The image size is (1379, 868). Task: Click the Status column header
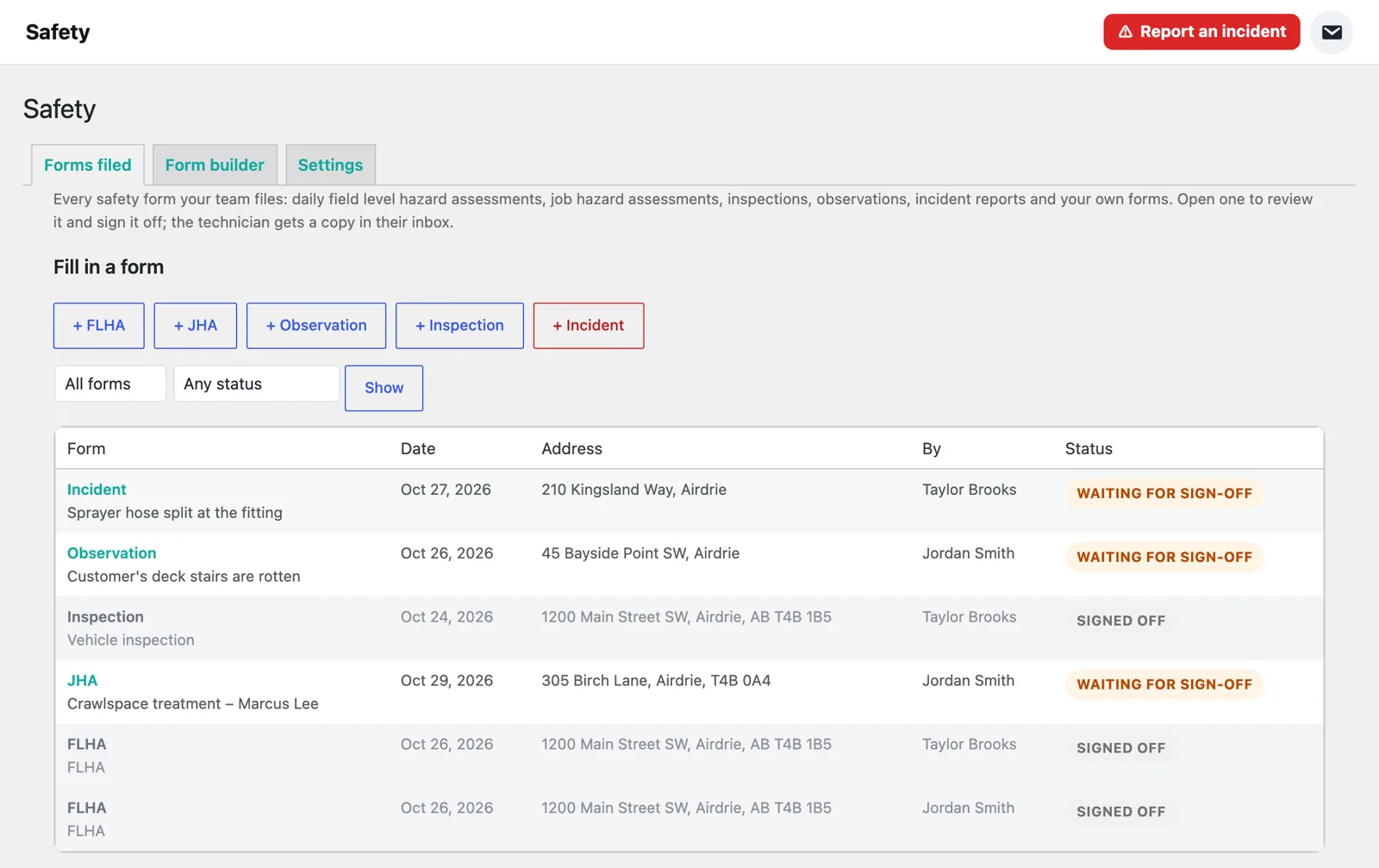coord(1089,449)
